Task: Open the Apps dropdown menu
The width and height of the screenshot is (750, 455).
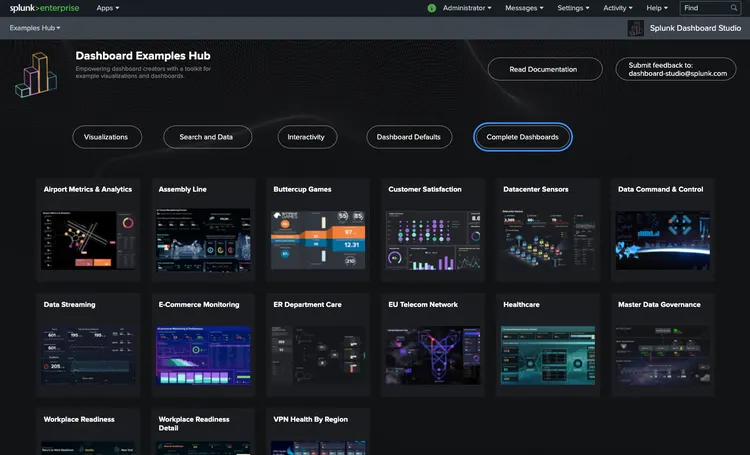Action: point(107,8)
